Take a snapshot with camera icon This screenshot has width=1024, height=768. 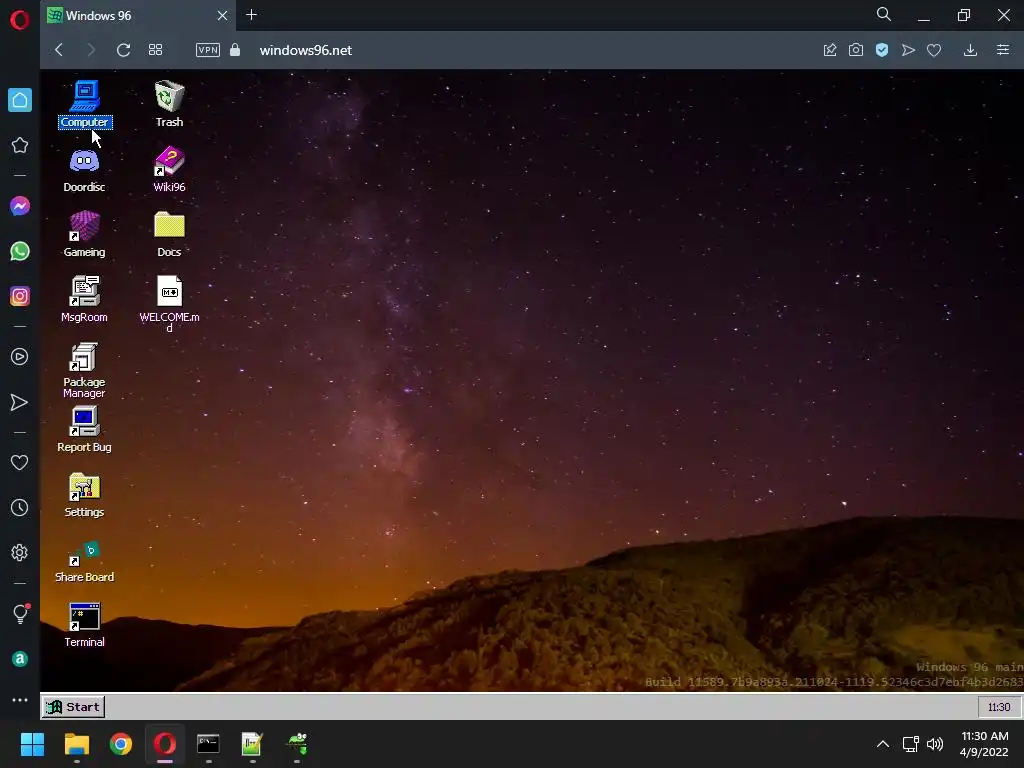tap(856, 50)
